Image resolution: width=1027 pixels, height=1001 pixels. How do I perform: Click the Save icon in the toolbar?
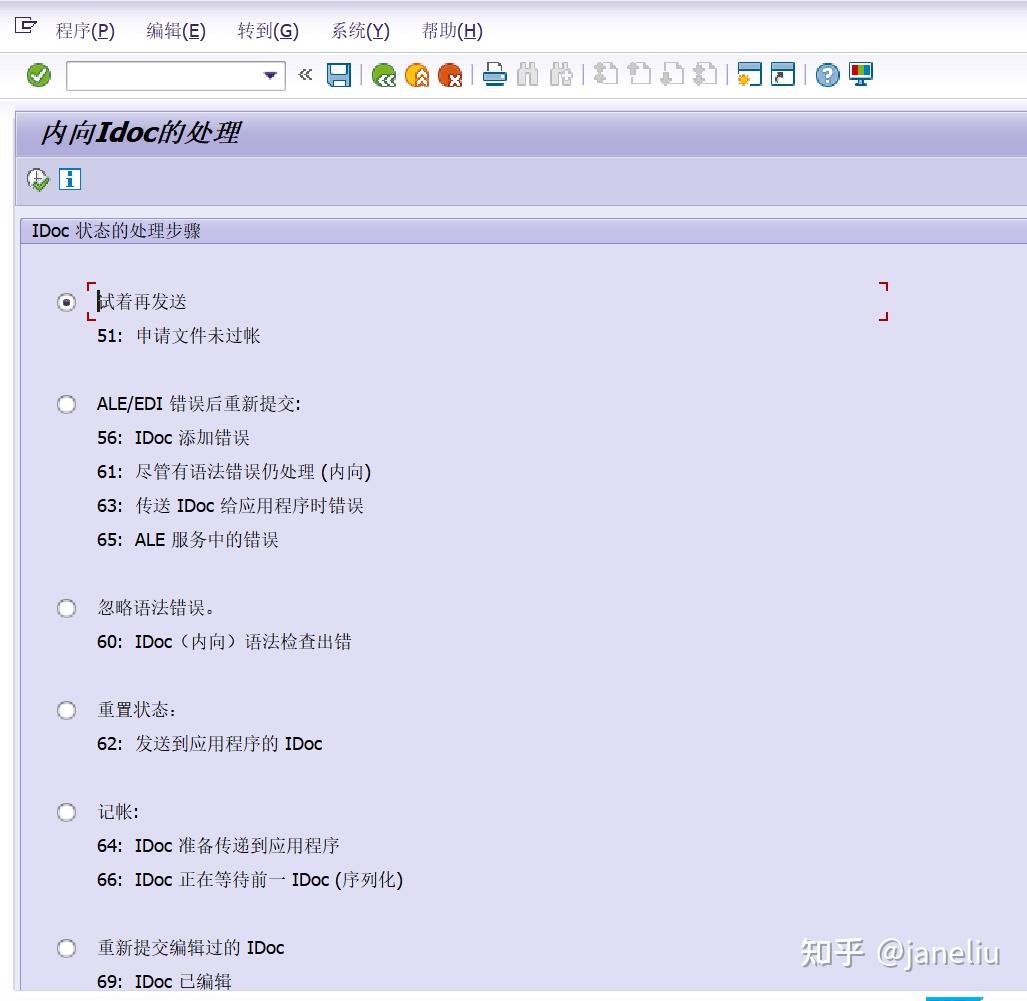point(339,74)
